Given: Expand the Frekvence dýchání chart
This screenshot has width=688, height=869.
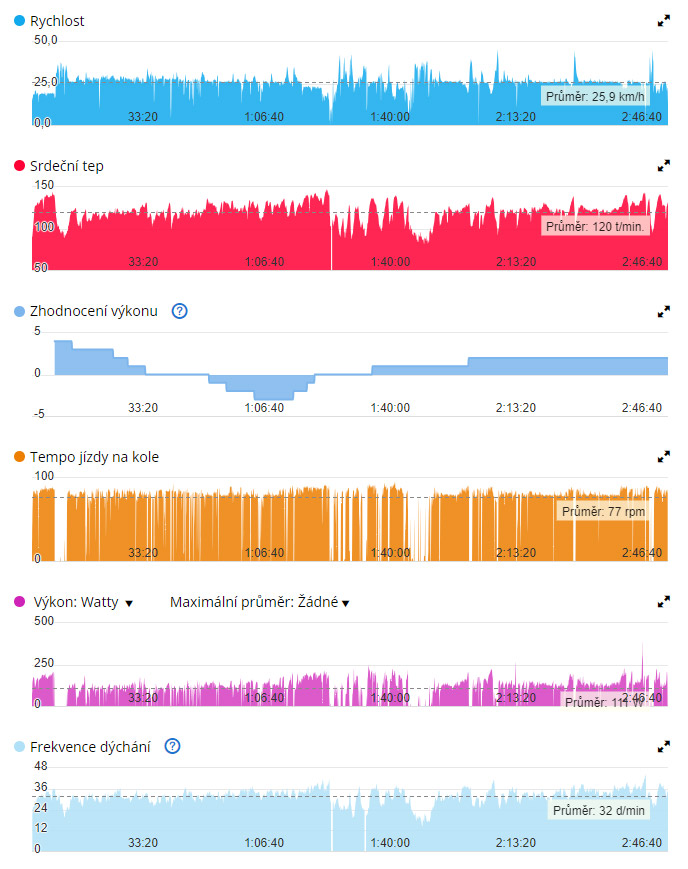Looking at the screenshot, I should [663, 746].
